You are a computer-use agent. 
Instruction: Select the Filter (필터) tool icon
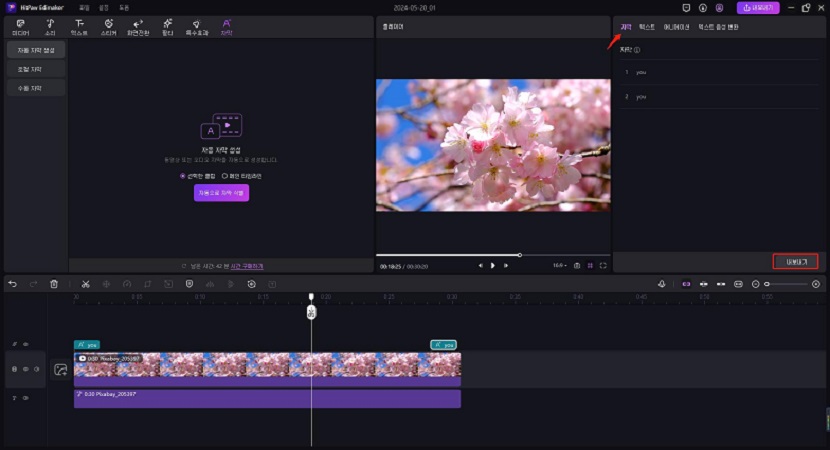167,26
